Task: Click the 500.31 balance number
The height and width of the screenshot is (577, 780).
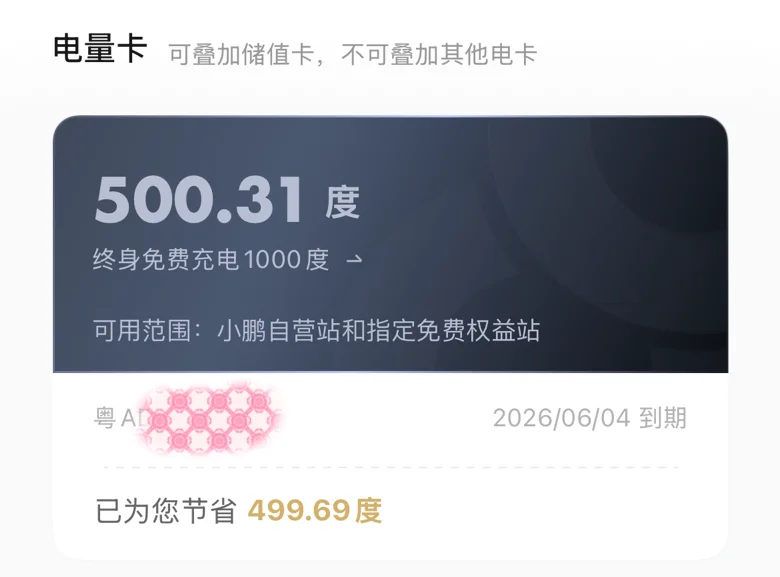Action: pyautogui.click(x=198, y=200)
